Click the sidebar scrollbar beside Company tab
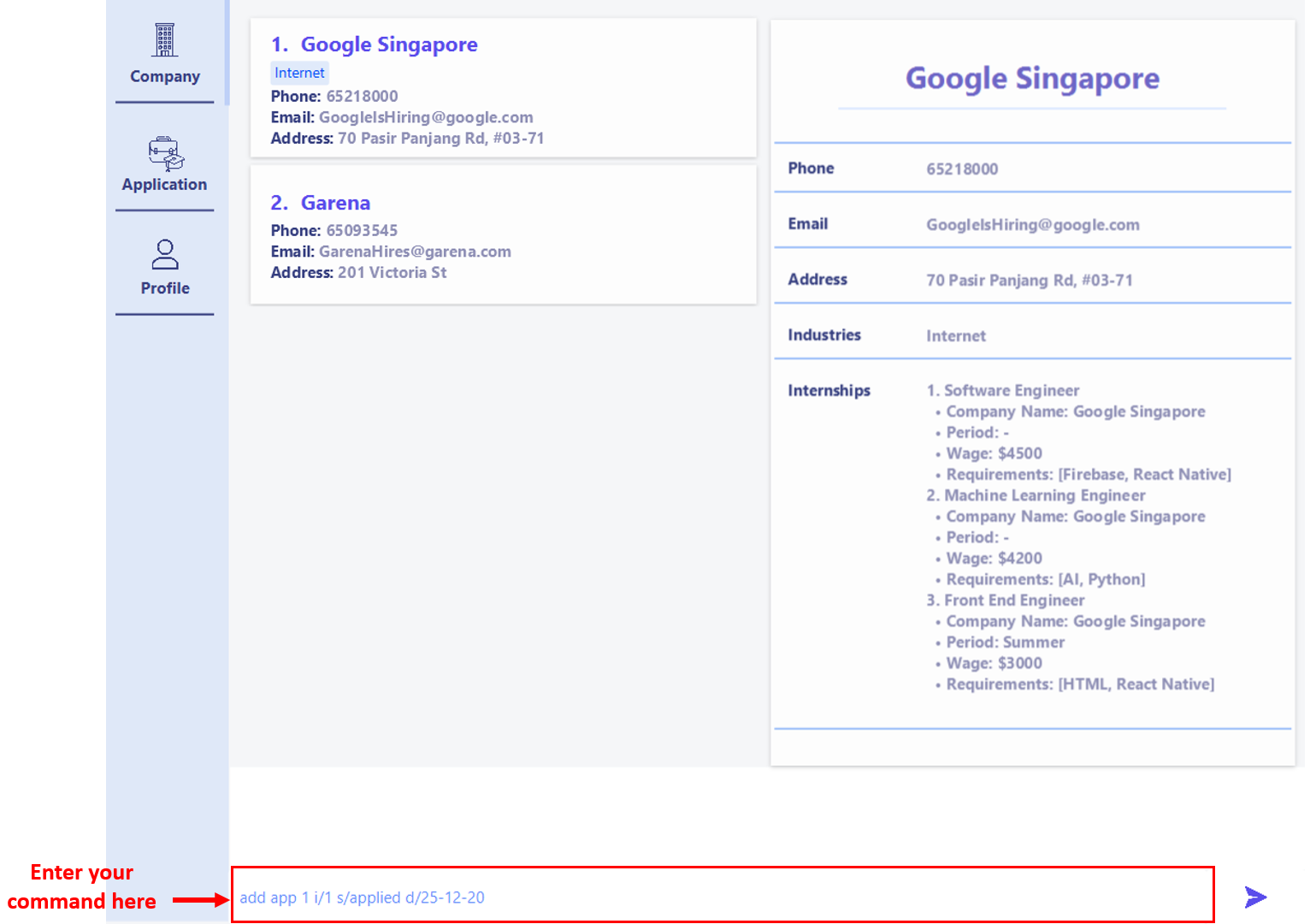The image size is (1316, 924). click(x=227, y=52)
